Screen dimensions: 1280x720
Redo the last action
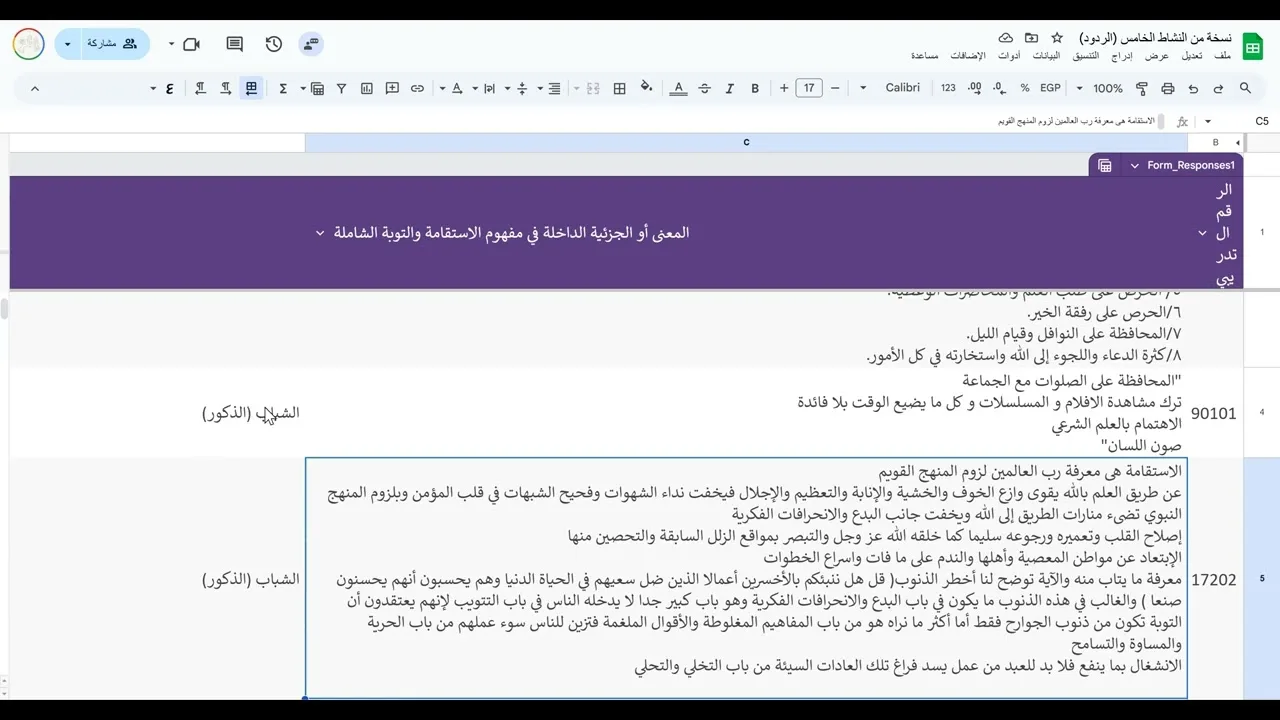pyautogui.click(x=1193, y=88)
